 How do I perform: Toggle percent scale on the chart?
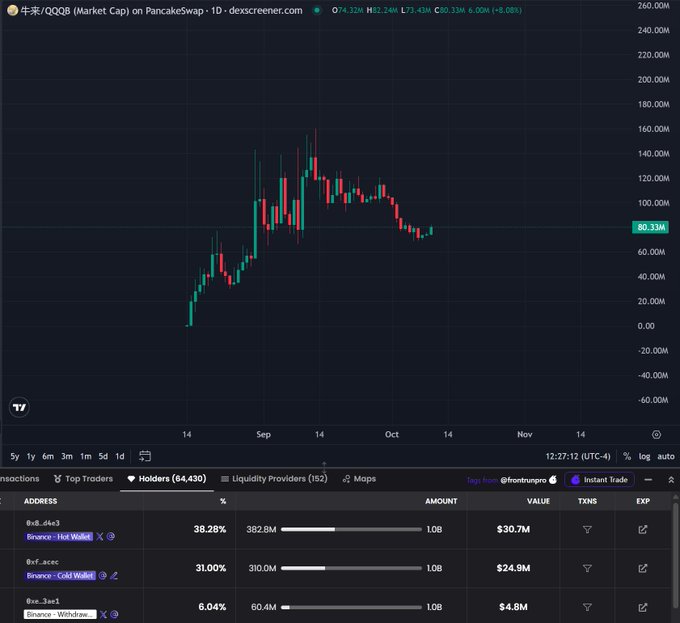click(x=627, y=456)
